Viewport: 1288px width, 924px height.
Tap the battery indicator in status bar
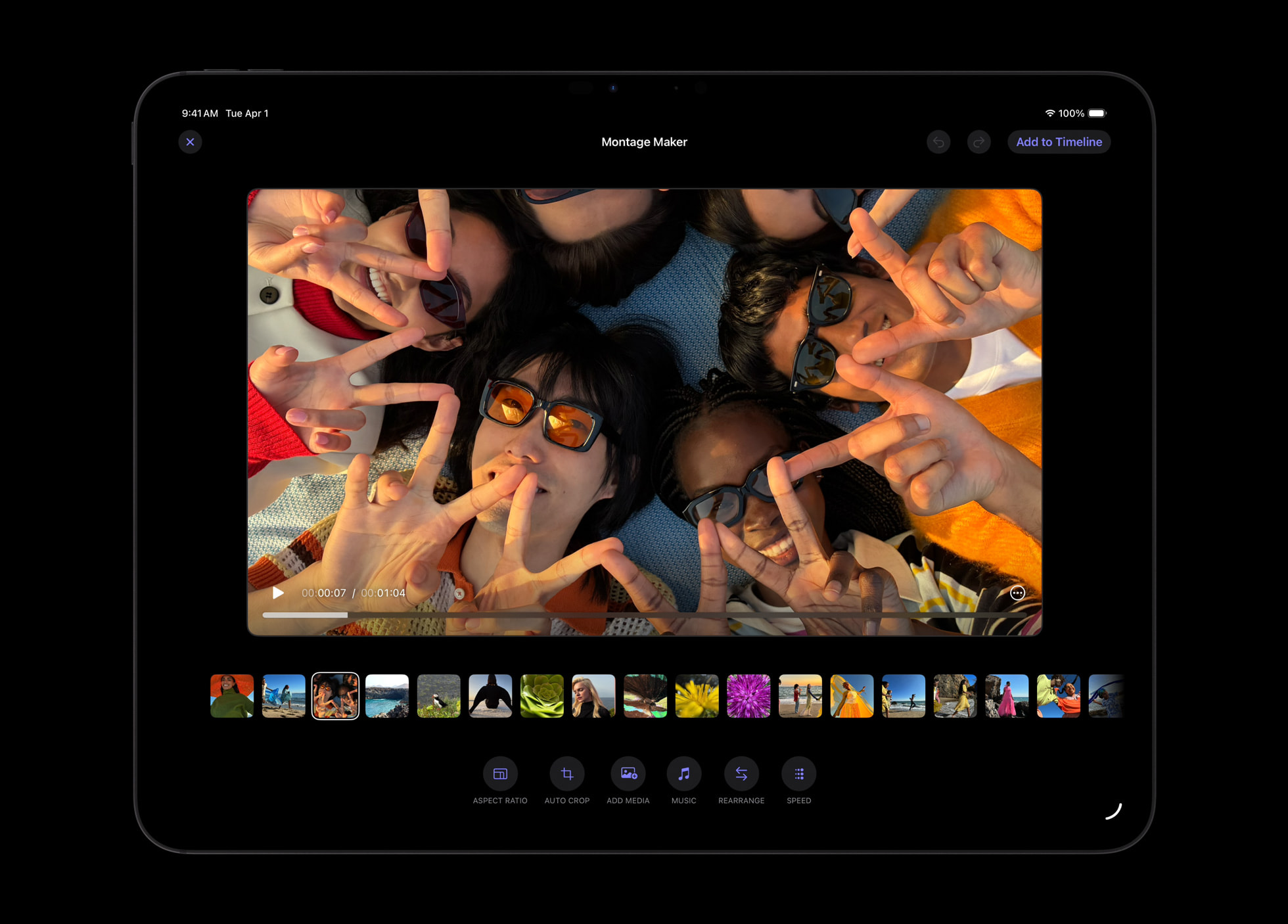[x=1097, y=113]
